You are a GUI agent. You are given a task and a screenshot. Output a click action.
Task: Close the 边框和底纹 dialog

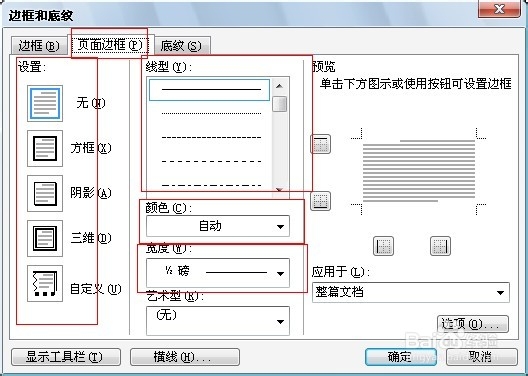click(x=500, y=9)
